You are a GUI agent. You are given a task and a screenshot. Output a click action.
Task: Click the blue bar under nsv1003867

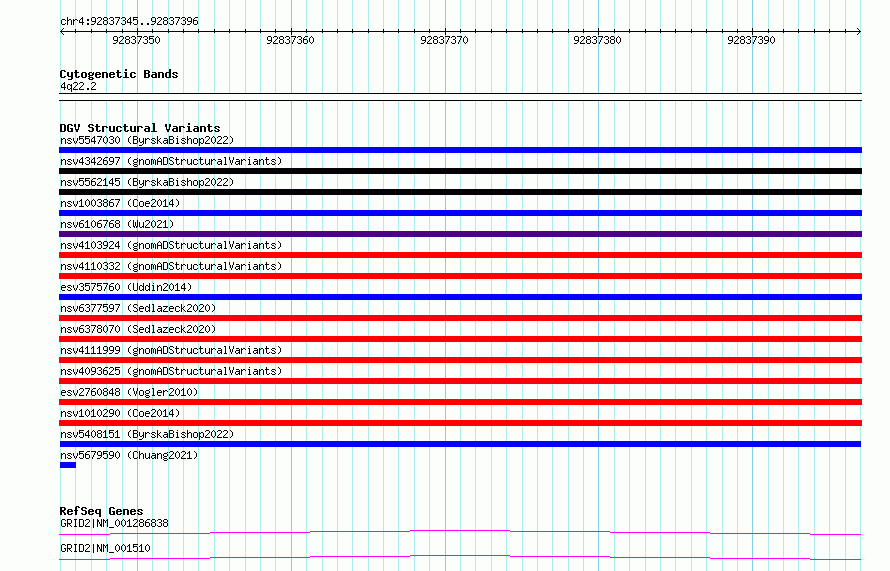460,213
